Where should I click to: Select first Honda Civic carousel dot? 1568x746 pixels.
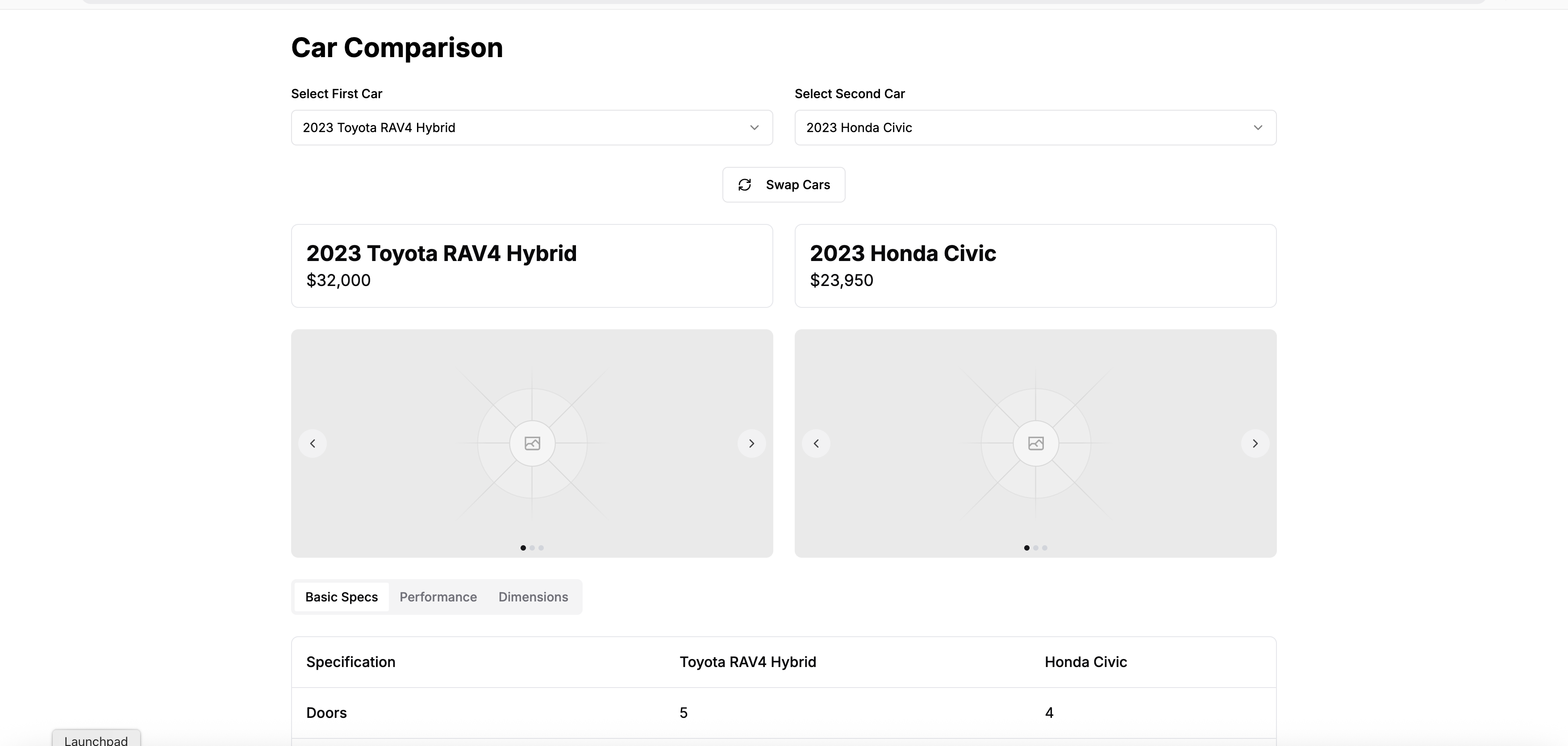(x=1027, y=547)
